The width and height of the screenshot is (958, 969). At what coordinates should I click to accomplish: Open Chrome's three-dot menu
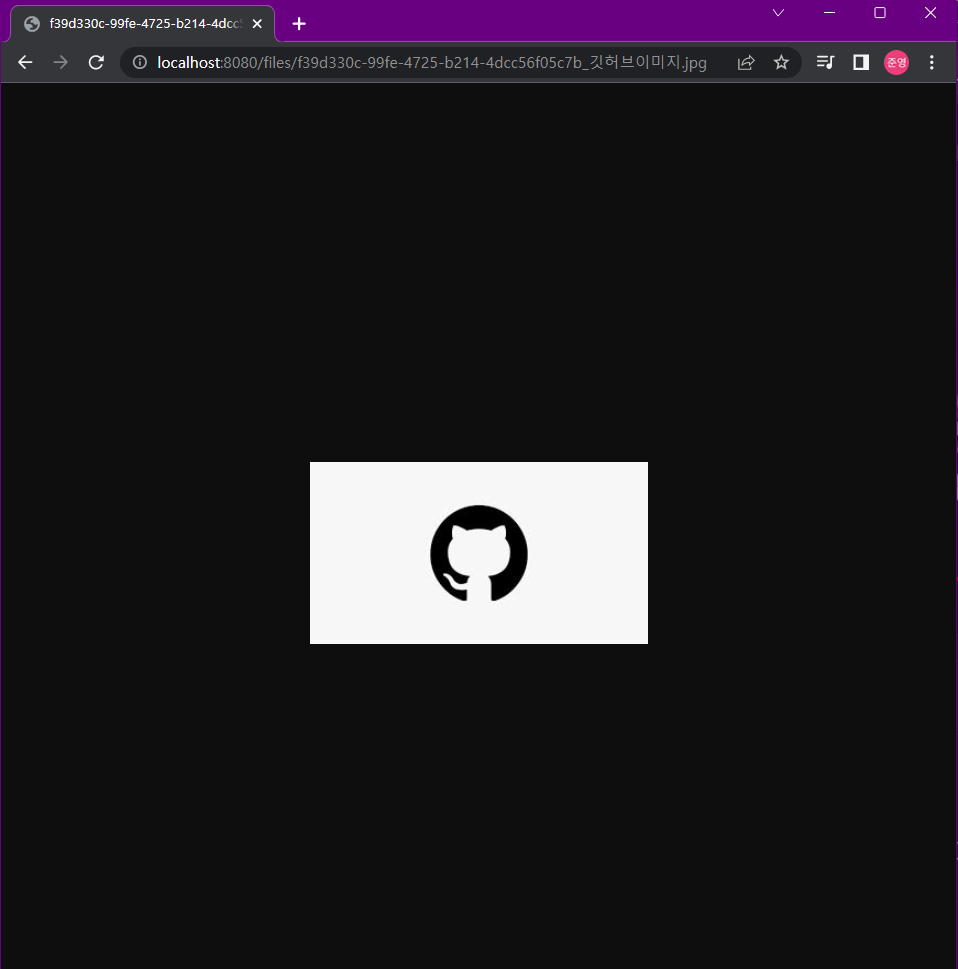931,62
